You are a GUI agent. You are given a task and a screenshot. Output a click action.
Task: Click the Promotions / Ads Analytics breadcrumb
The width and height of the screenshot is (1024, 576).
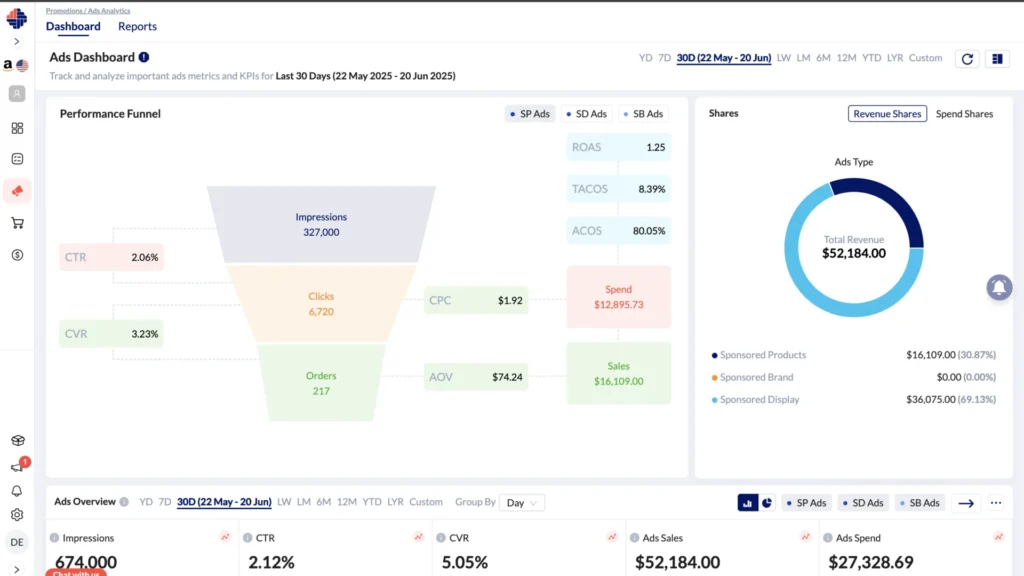[x=88, y=10]
